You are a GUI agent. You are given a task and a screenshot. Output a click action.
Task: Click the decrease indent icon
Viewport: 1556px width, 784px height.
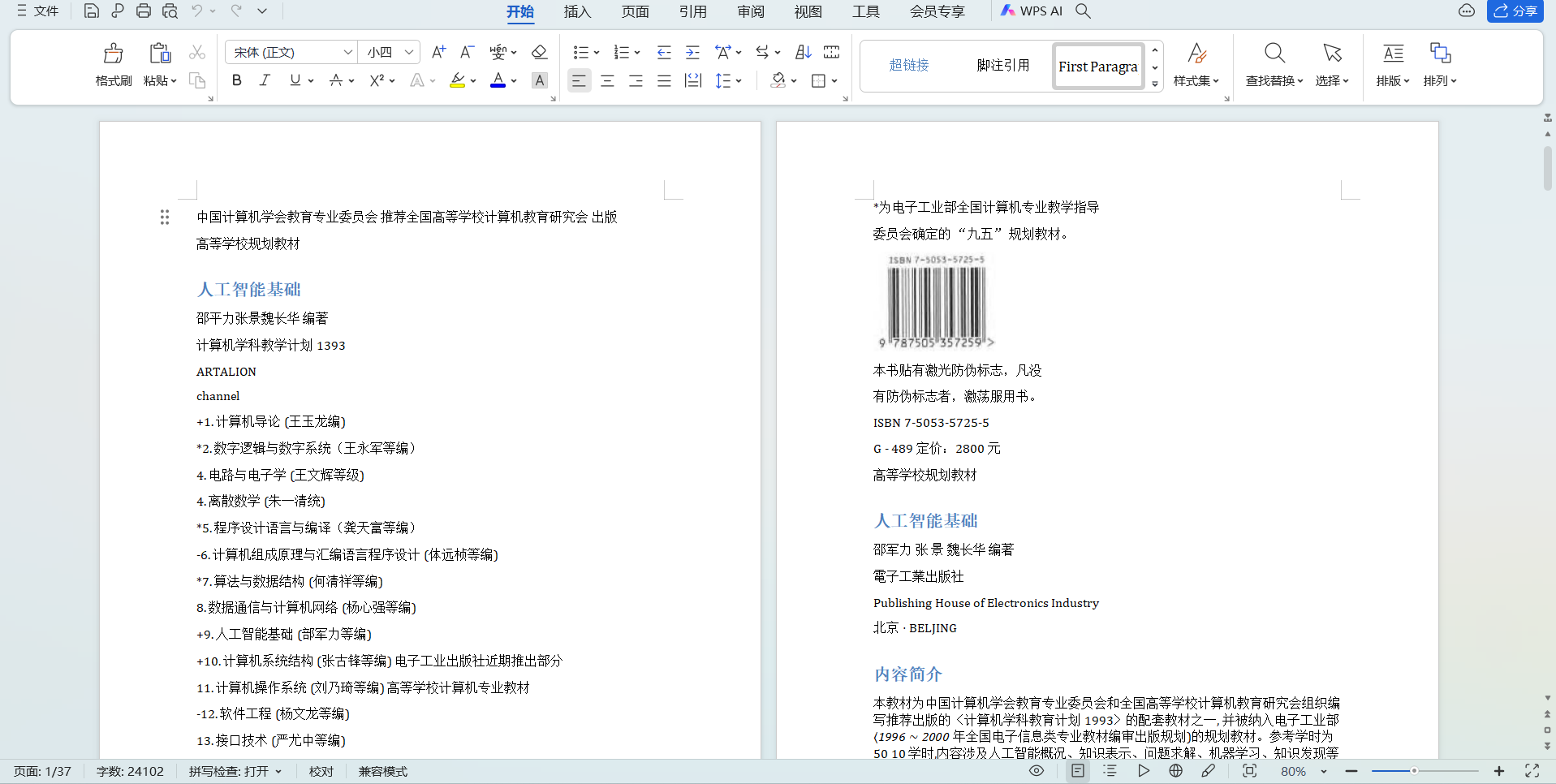664,53
